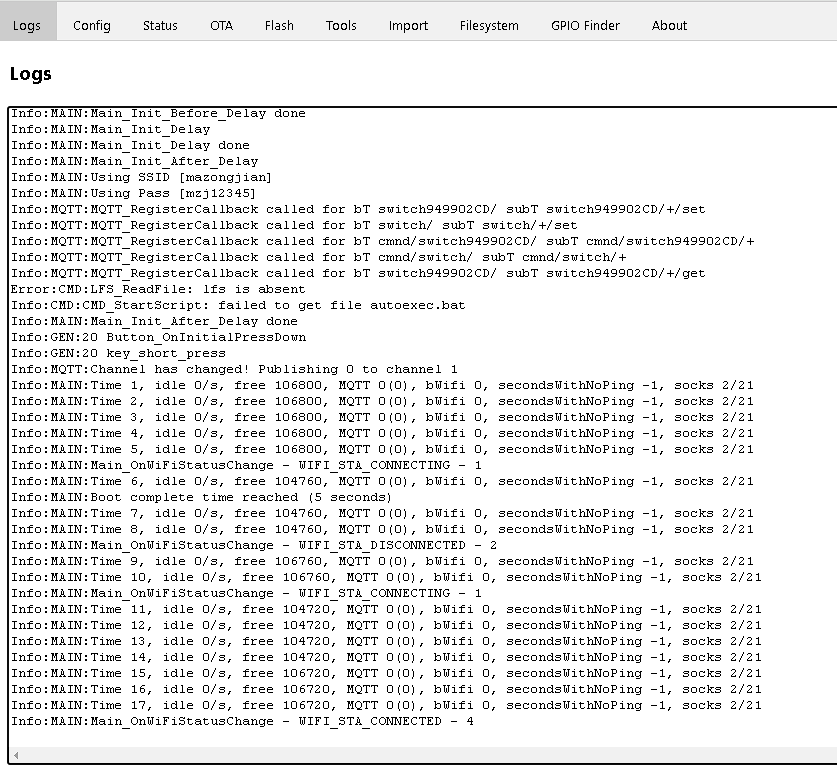837x767 pixels.
Task: Click the 'LFS_ReadFile: lfs is absent' error line
Action: (158, 289)
